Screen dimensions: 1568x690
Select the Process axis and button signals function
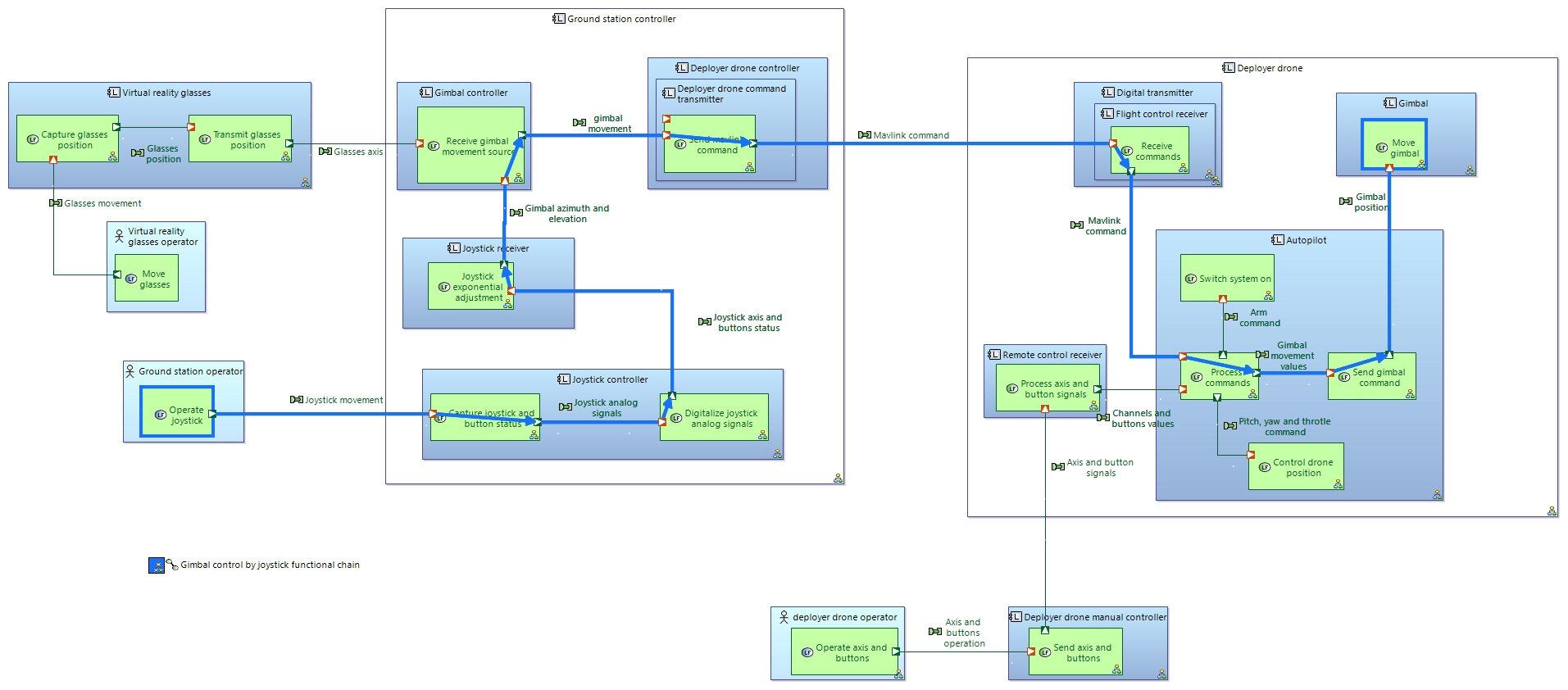point(1048,388)
